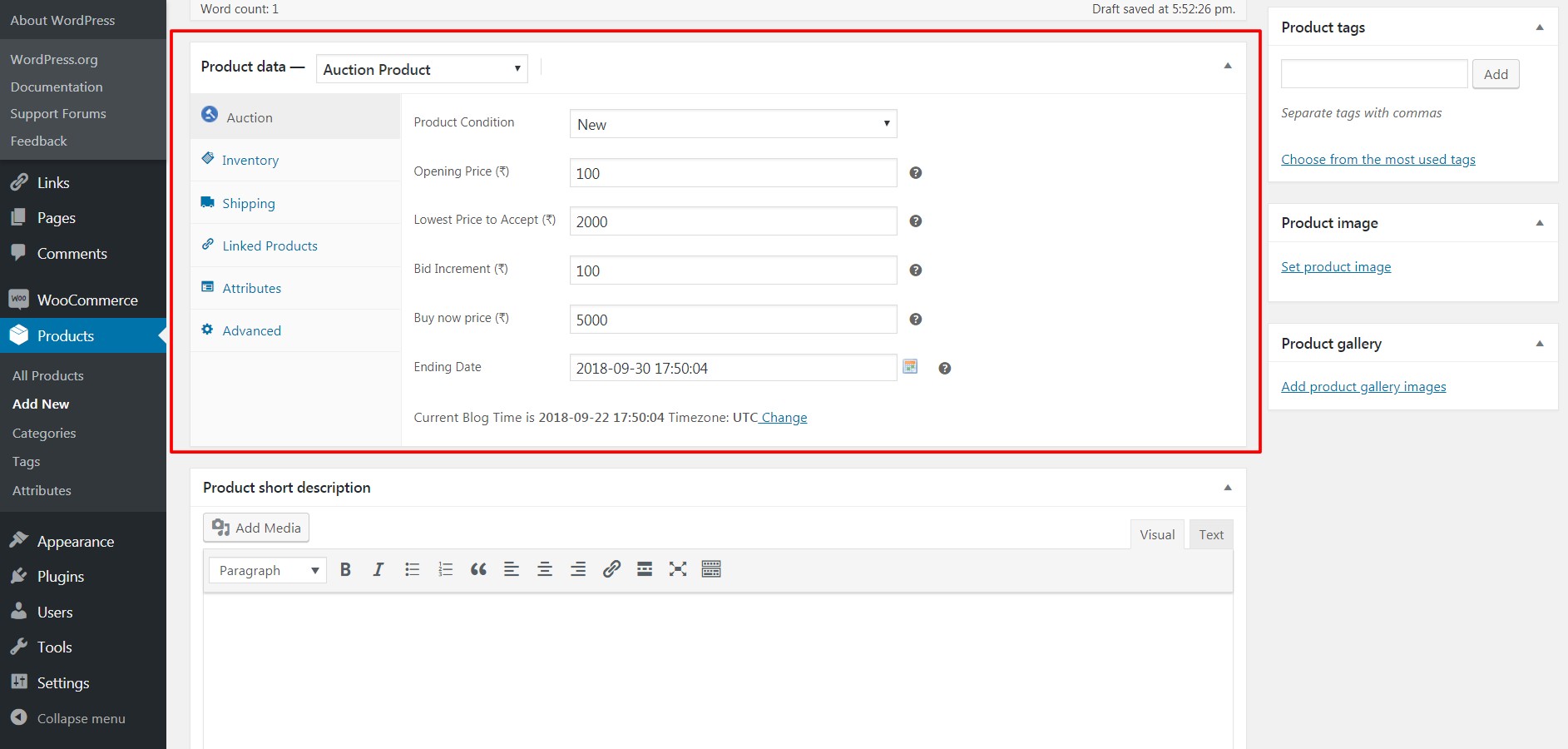Align text right in editor

[578, 569]
